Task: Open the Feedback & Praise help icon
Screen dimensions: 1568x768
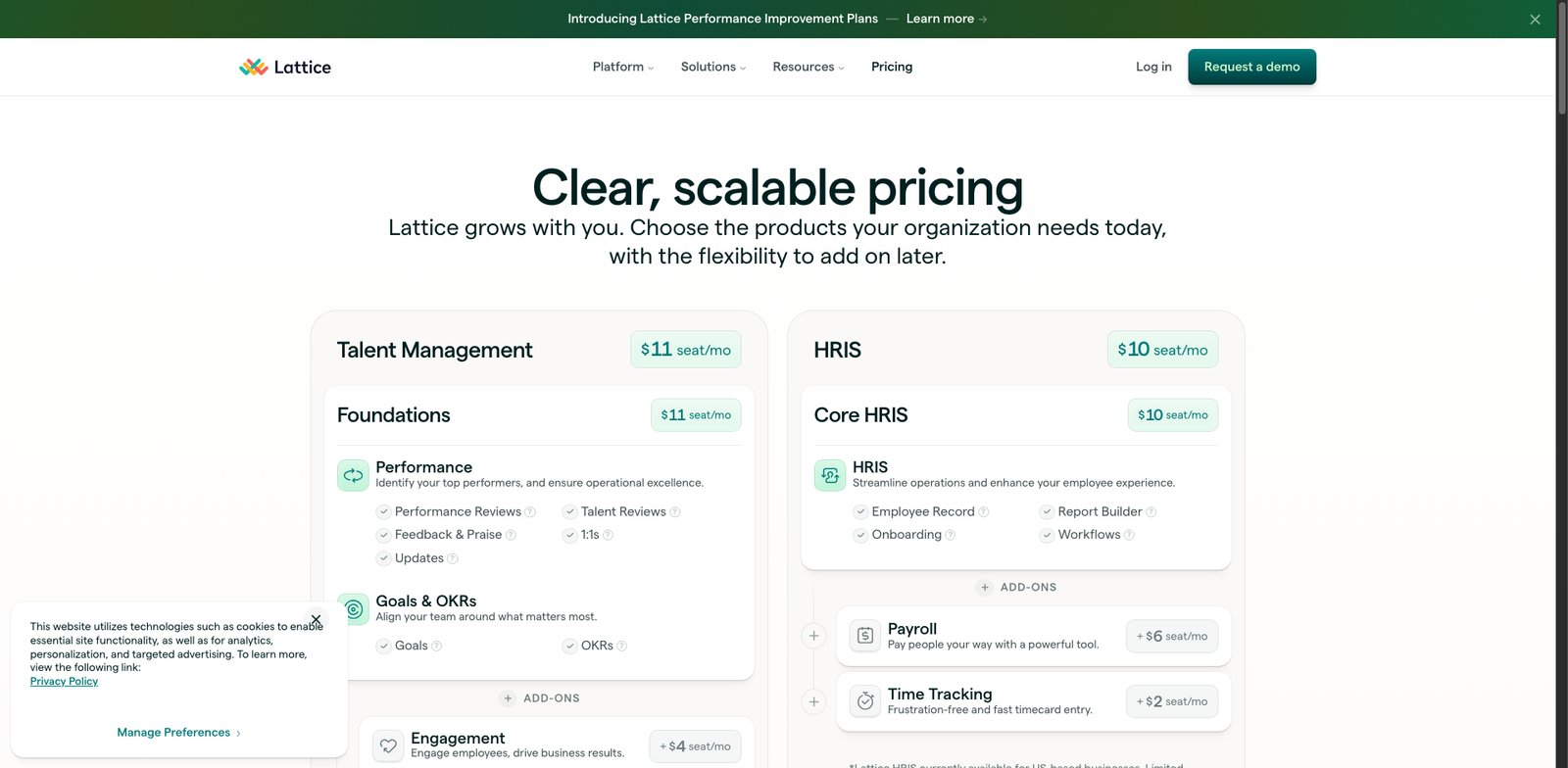Action: point(511,535)
